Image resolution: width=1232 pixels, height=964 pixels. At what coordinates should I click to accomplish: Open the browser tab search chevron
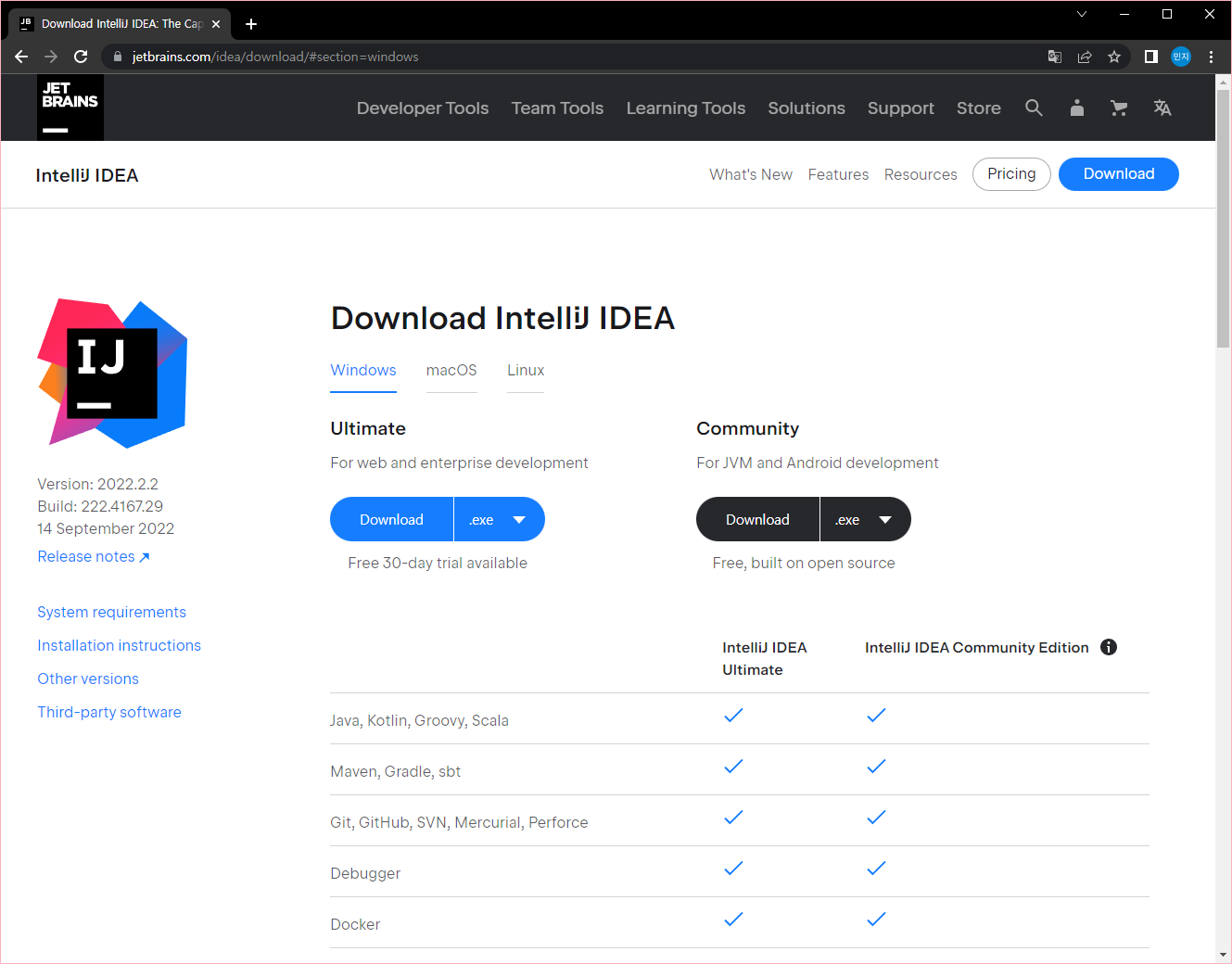1082,14
